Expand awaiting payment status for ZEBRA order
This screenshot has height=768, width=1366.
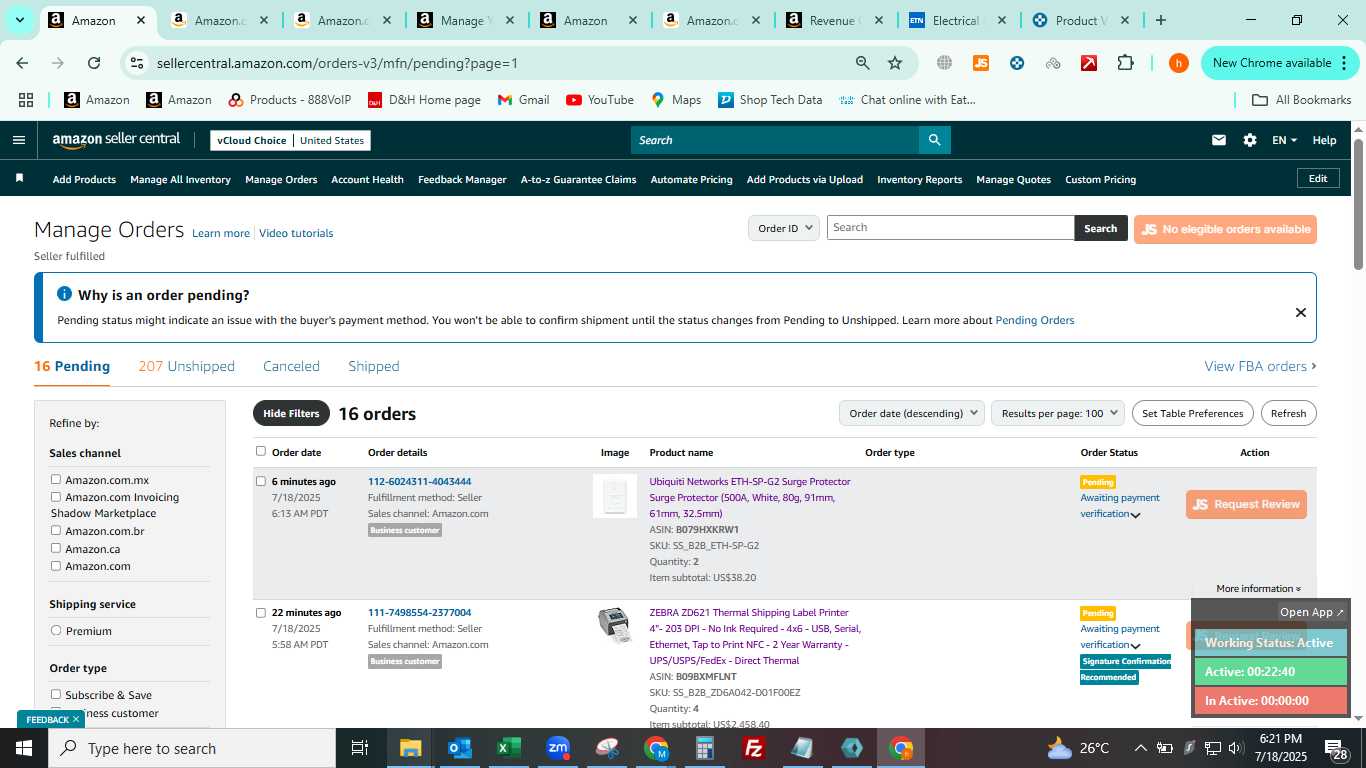(x=1135, y=646)
